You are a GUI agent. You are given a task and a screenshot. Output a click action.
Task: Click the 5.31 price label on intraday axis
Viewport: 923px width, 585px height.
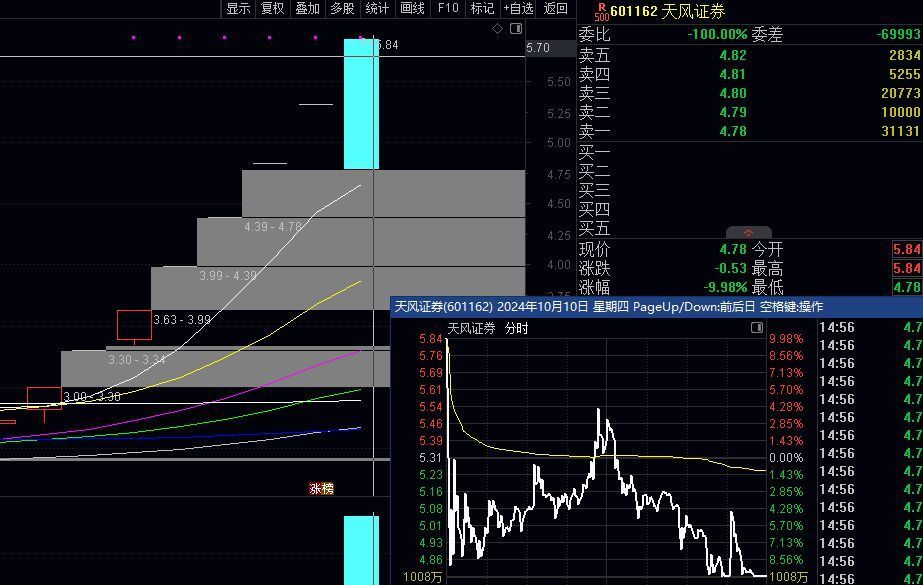coord(430,458)
